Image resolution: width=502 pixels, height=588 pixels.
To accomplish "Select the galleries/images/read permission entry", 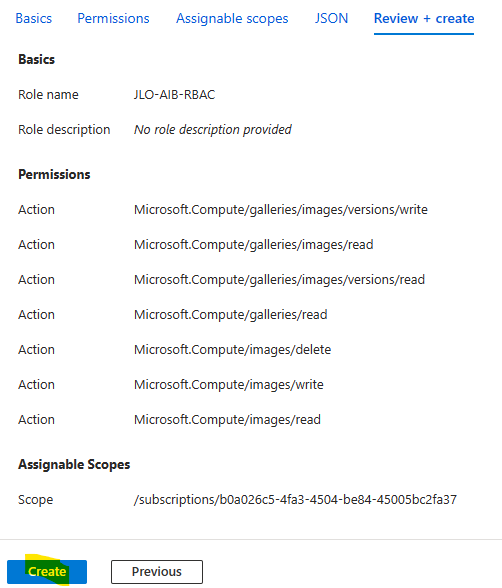I will click(253, 244).
